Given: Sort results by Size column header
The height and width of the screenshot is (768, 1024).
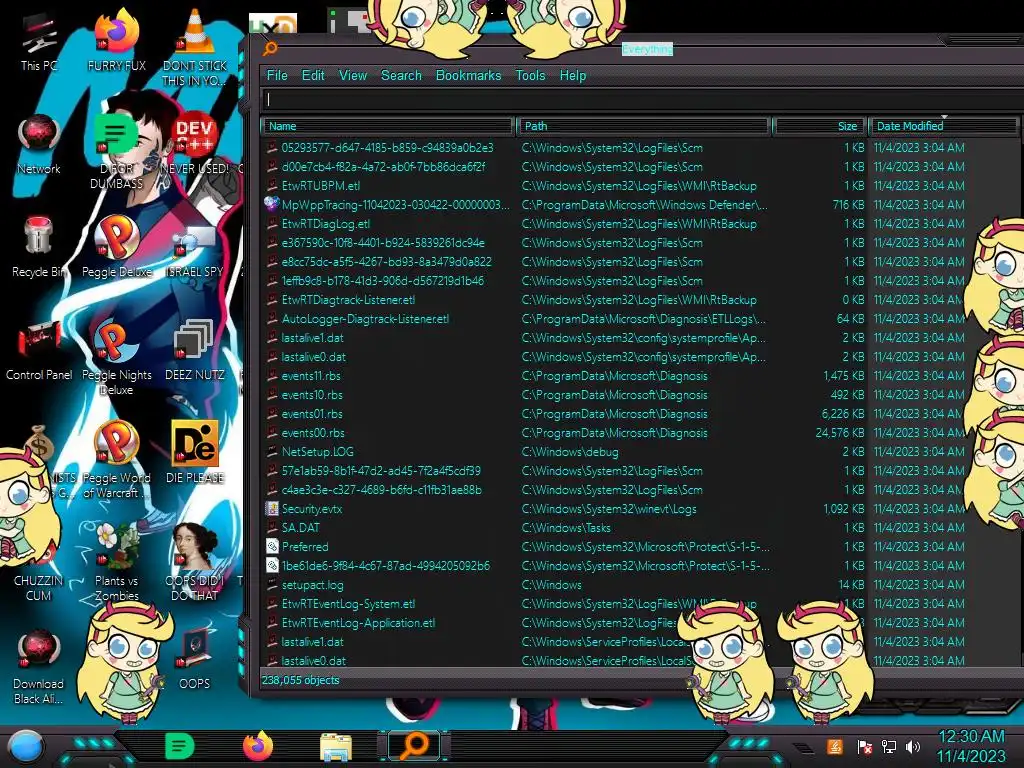Looking at the screenshot, I should (820, 126).
